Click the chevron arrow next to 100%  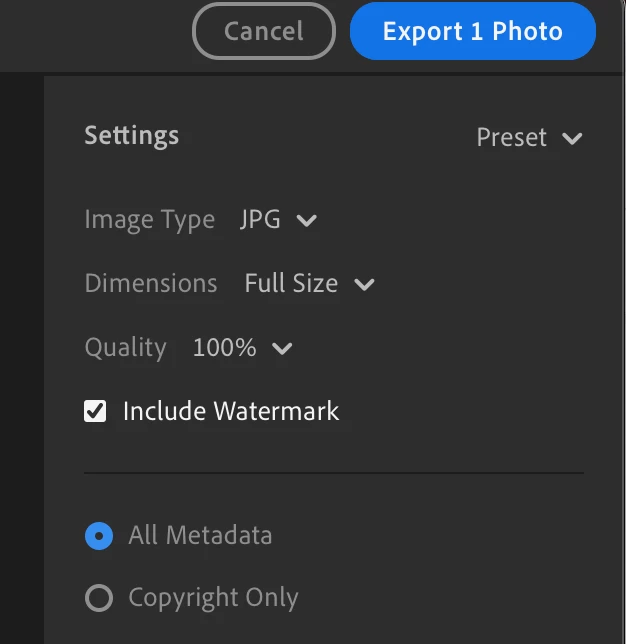tap(283, 349)
